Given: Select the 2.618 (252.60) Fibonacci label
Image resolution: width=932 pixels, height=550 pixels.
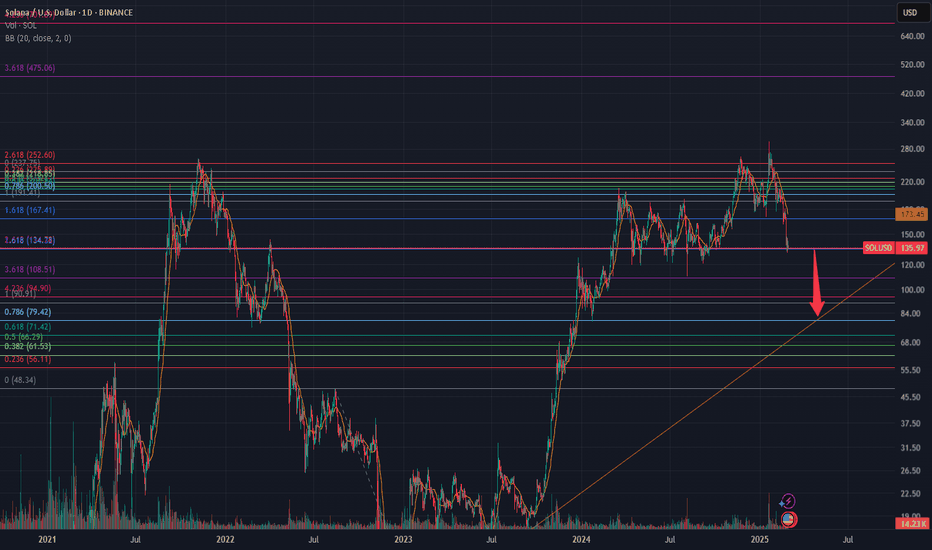Looking at the screenshot, I should tap(30, 155).
